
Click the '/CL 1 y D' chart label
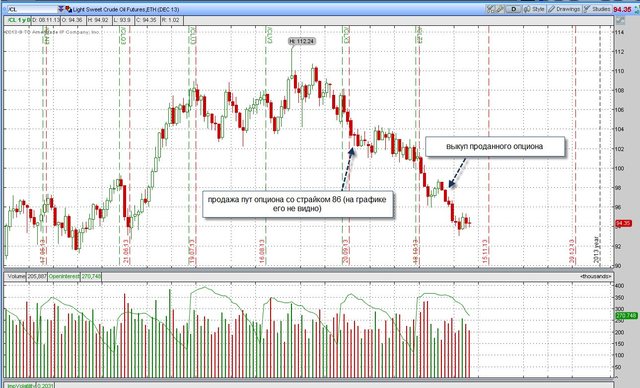coord(19,20)
